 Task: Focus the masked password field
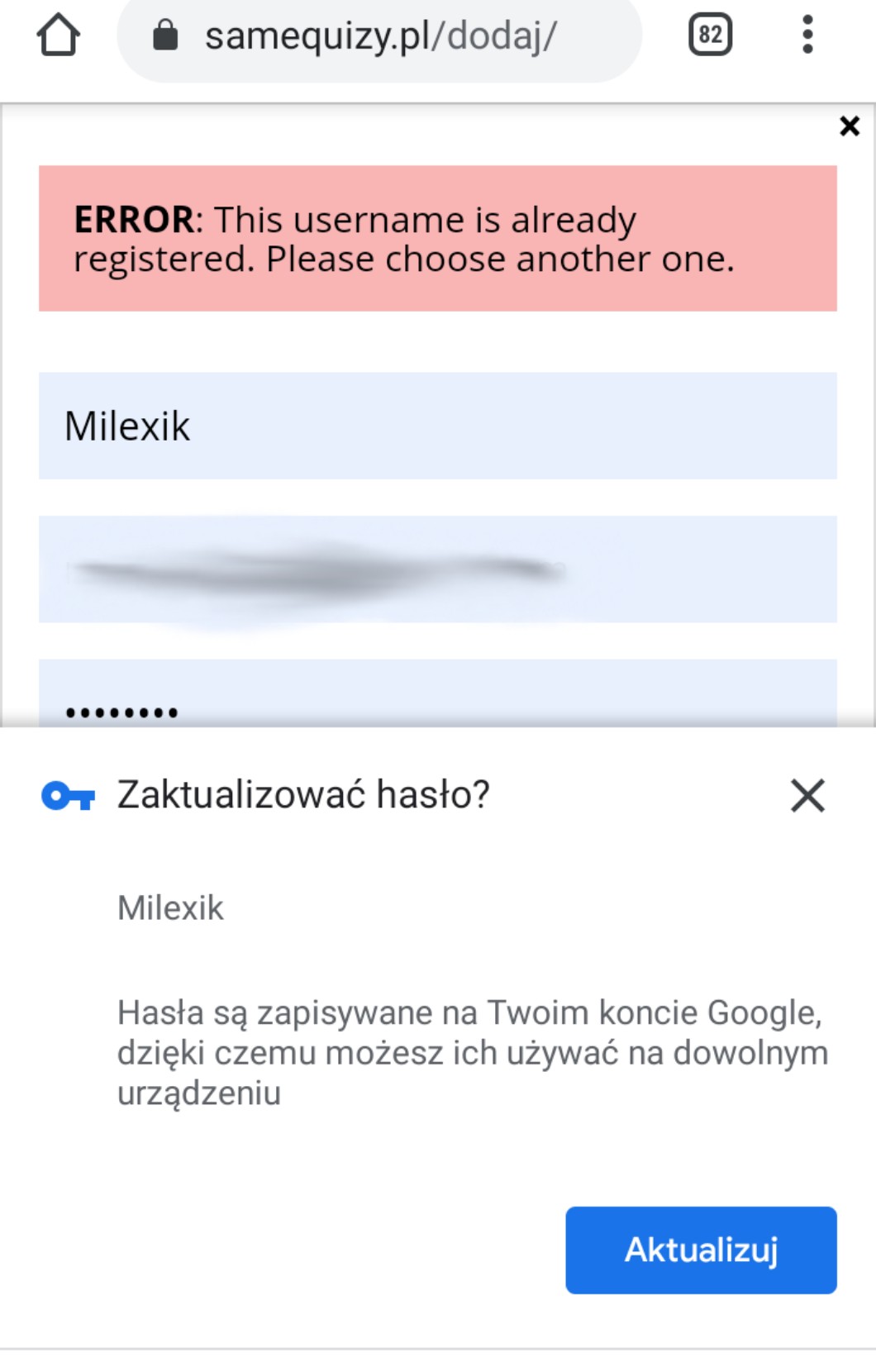[x=437, y=698]
